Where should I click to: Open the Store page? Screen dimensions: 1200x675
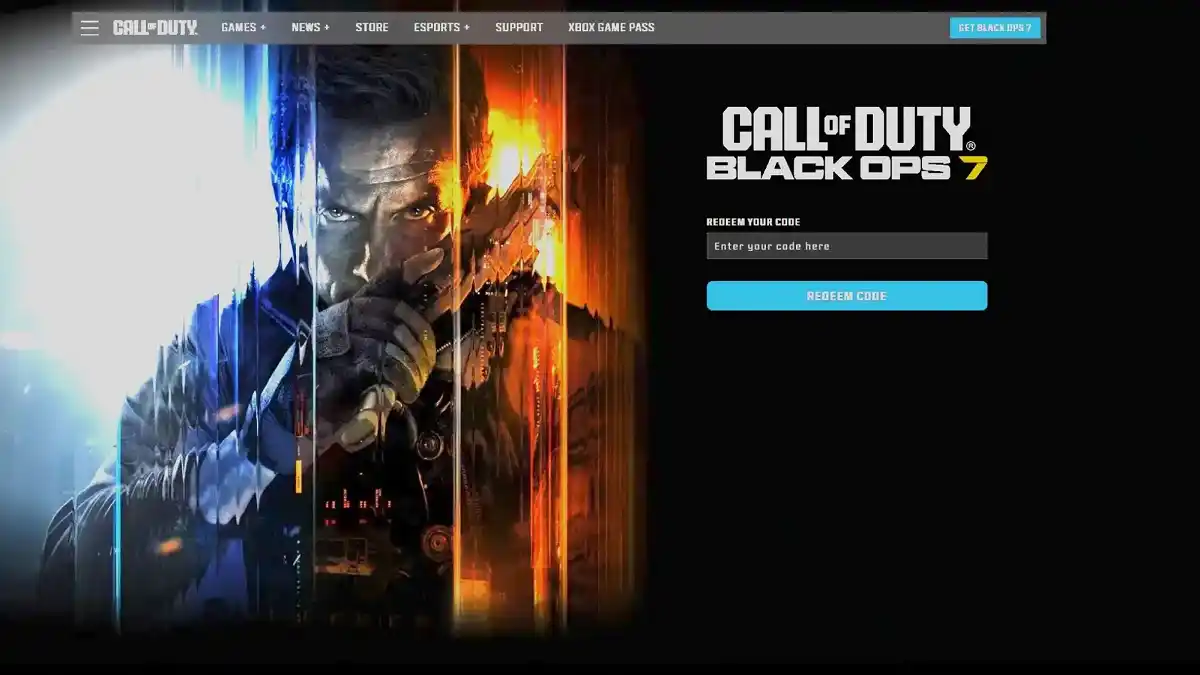372,28
